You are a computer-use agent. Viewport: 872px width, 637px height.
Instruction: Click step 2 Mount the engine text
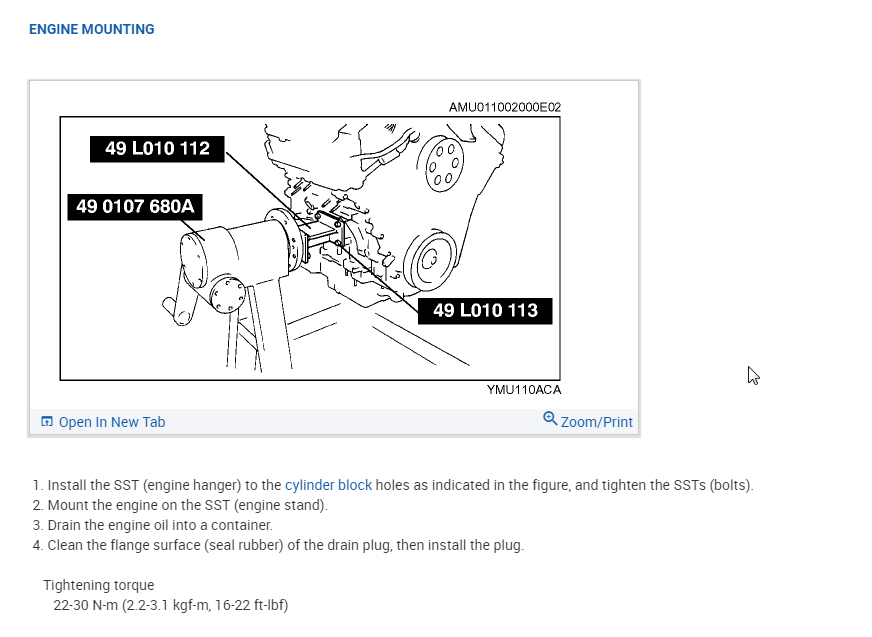187,505
